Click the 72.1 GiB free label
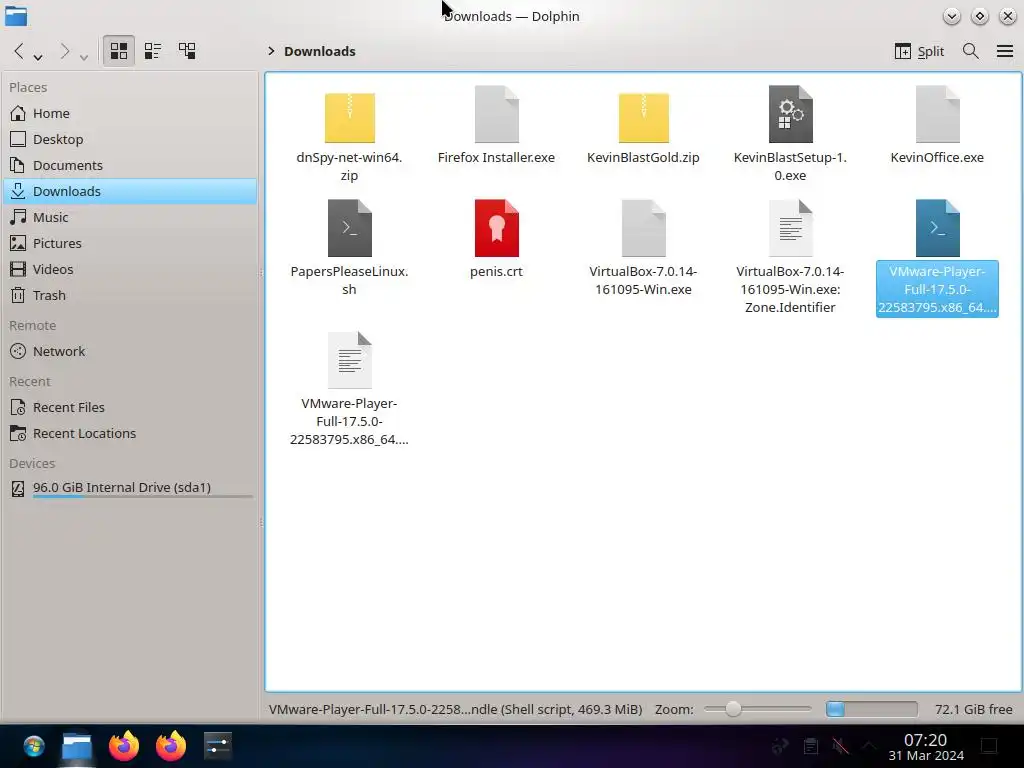1024x768 pixels. pos(974,709)
